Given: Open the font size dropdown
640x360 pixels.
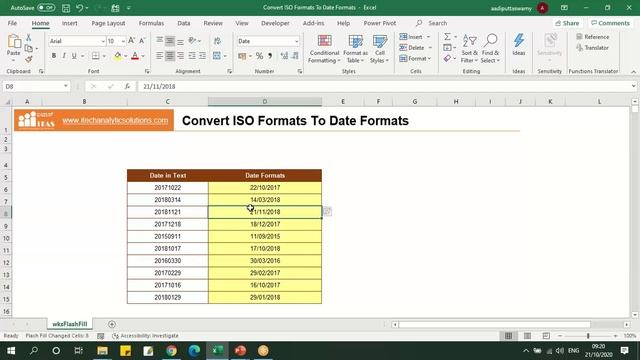Looking at the screenshot, I should point(123,41).
